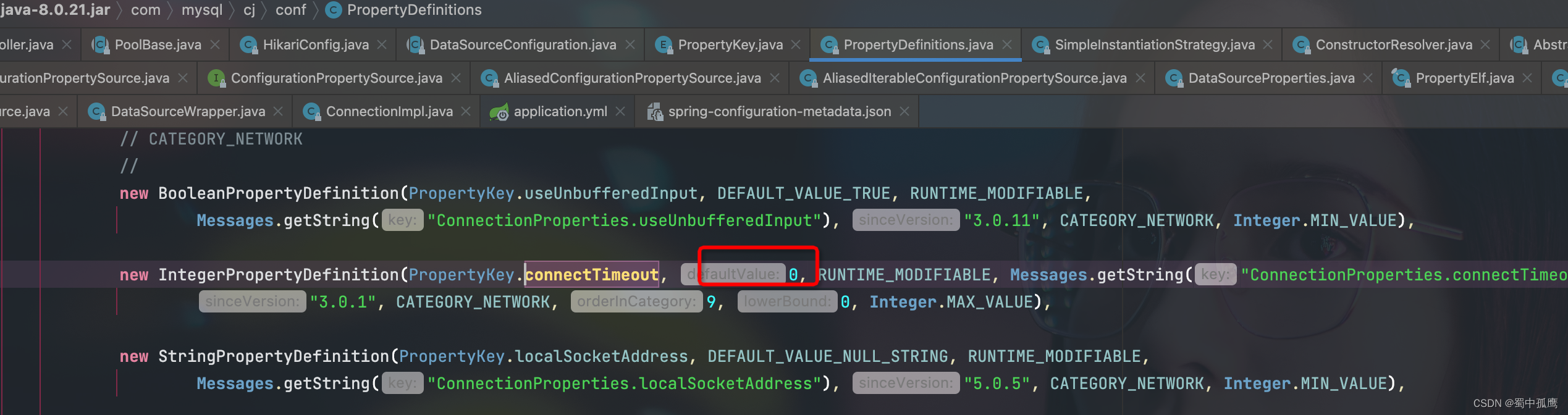
Task: Click the Spring leaf icon on application.yml
Action: (x=499, y=112)
